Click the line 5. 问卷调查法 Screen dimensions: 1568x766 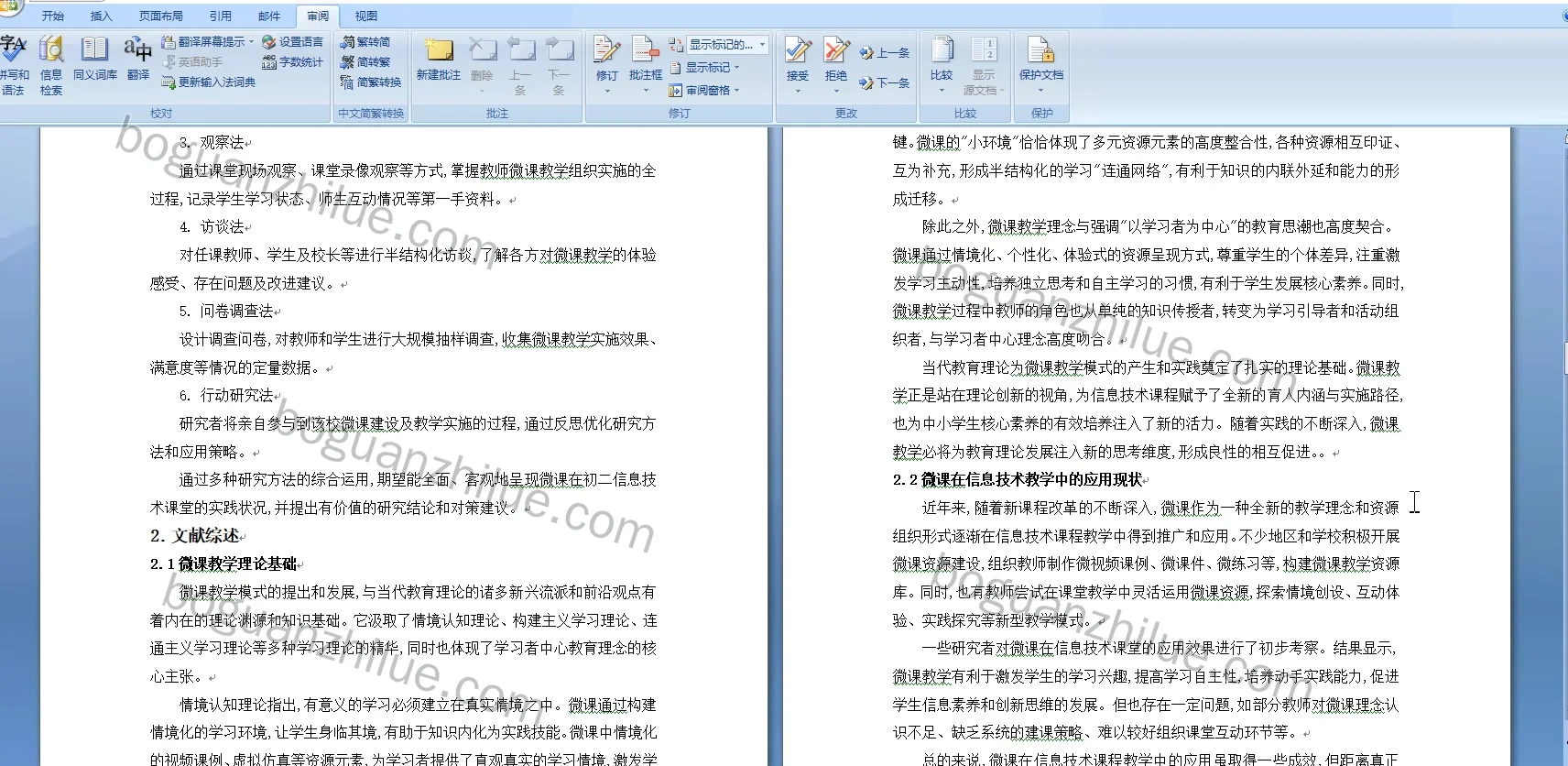point(227,312)
